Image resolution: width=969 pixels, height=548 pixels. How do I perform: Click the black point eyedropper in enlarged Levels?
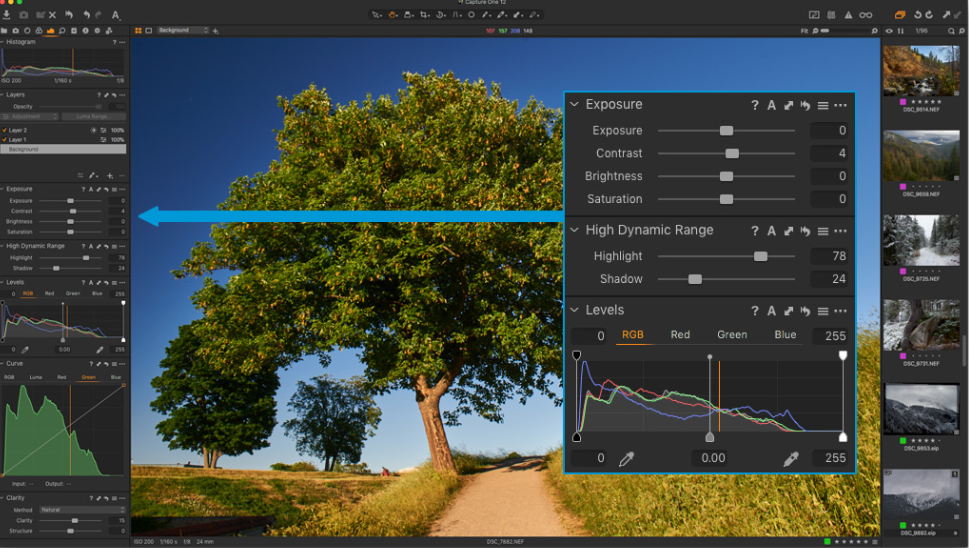coord(626,458)
